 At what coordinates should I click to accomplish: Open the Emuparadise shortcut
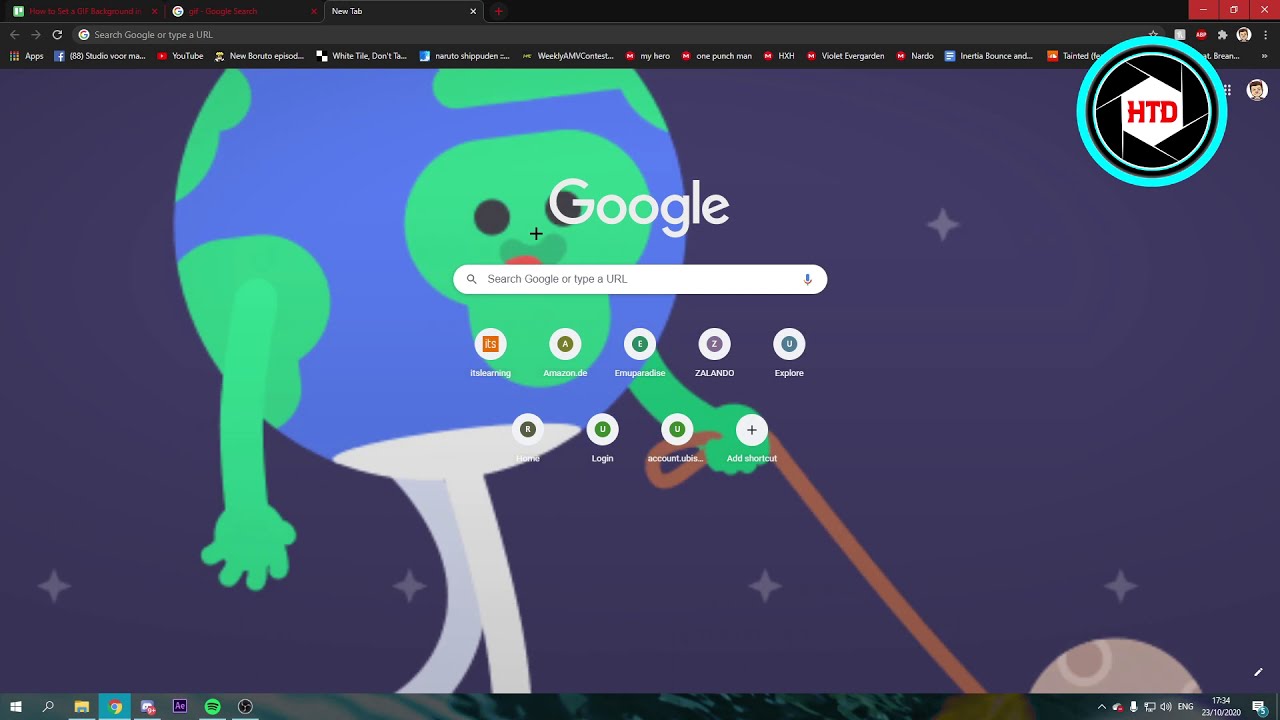(640, 353)
